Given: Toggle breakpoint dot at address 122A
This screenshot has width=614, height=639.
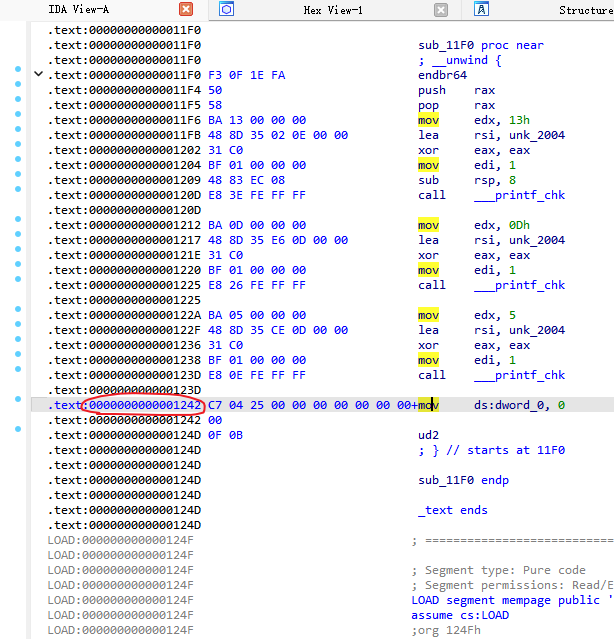Looking at the screenshot, I should click(18, 309).
